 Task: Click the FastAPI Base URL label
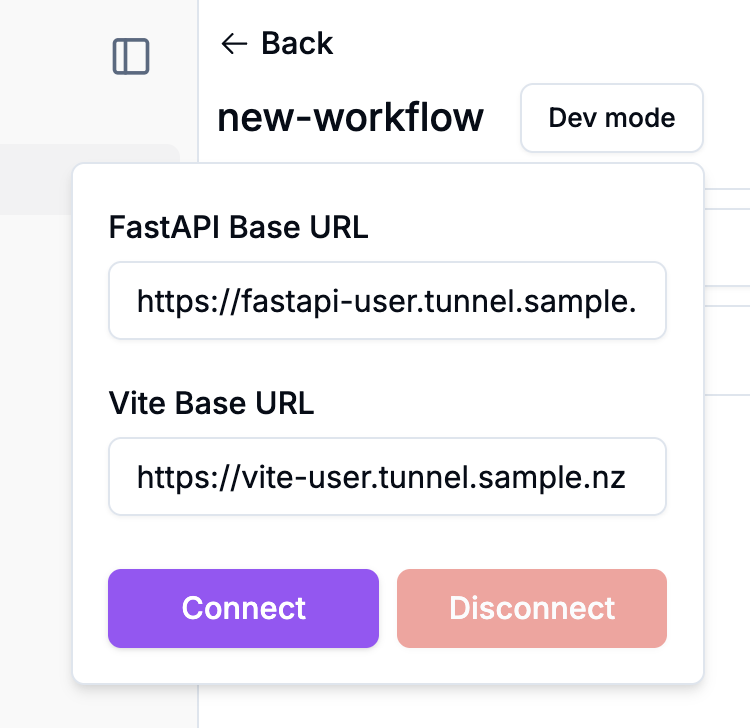click(x=238, y=227)
